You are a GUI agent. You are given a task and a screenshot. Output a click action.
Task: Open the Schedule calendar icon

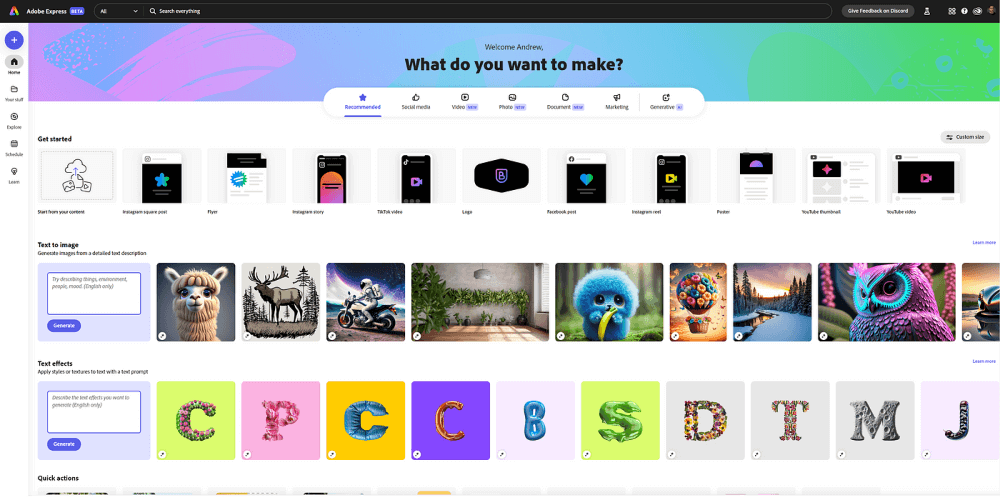click(x=14, y=148)
